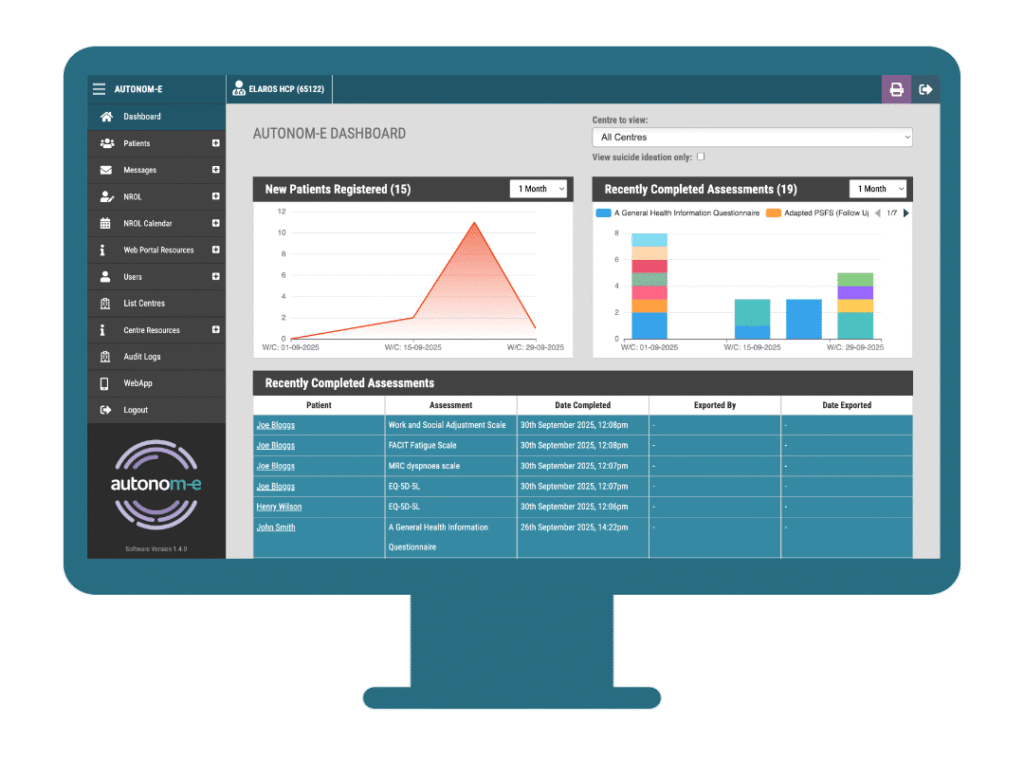Click the print icon in the top bar

point(896,89)
